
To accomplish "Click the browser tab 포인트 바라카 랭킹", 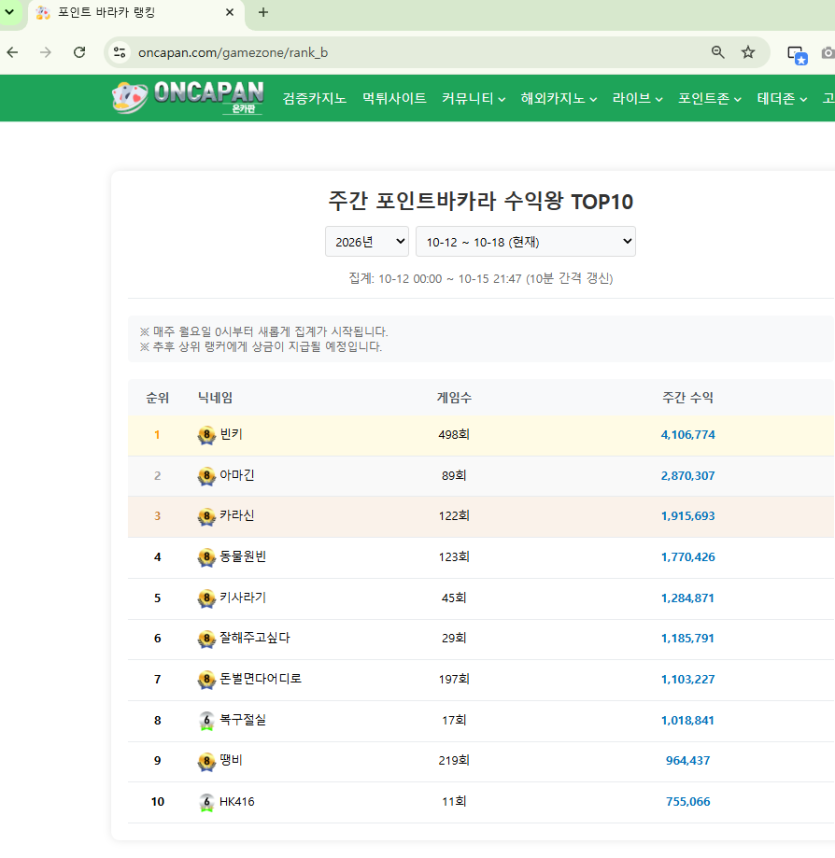I will (x=136, y=13).
